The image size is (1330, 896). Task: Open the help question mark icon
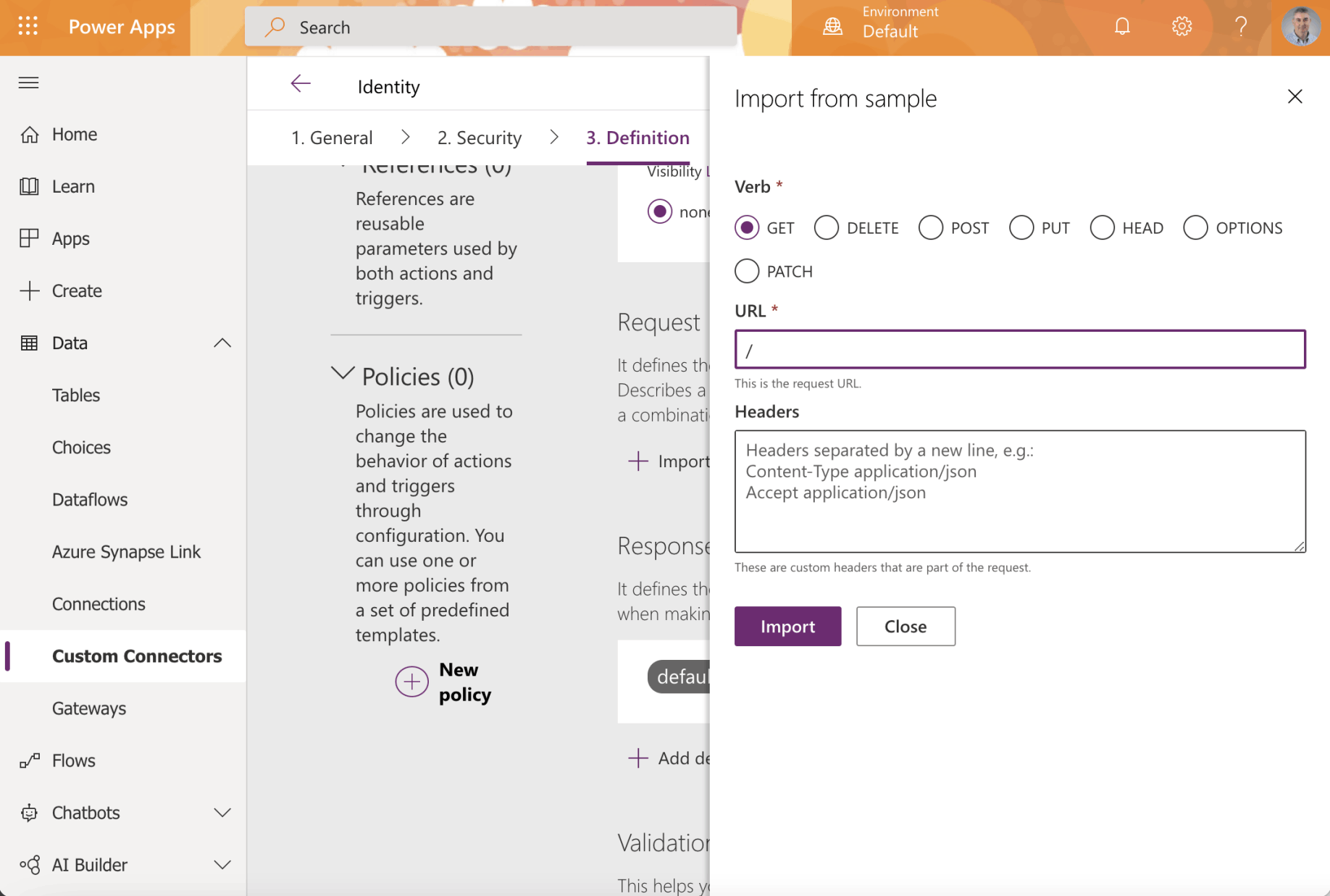pyautogui.click(x=1241, y=27)
